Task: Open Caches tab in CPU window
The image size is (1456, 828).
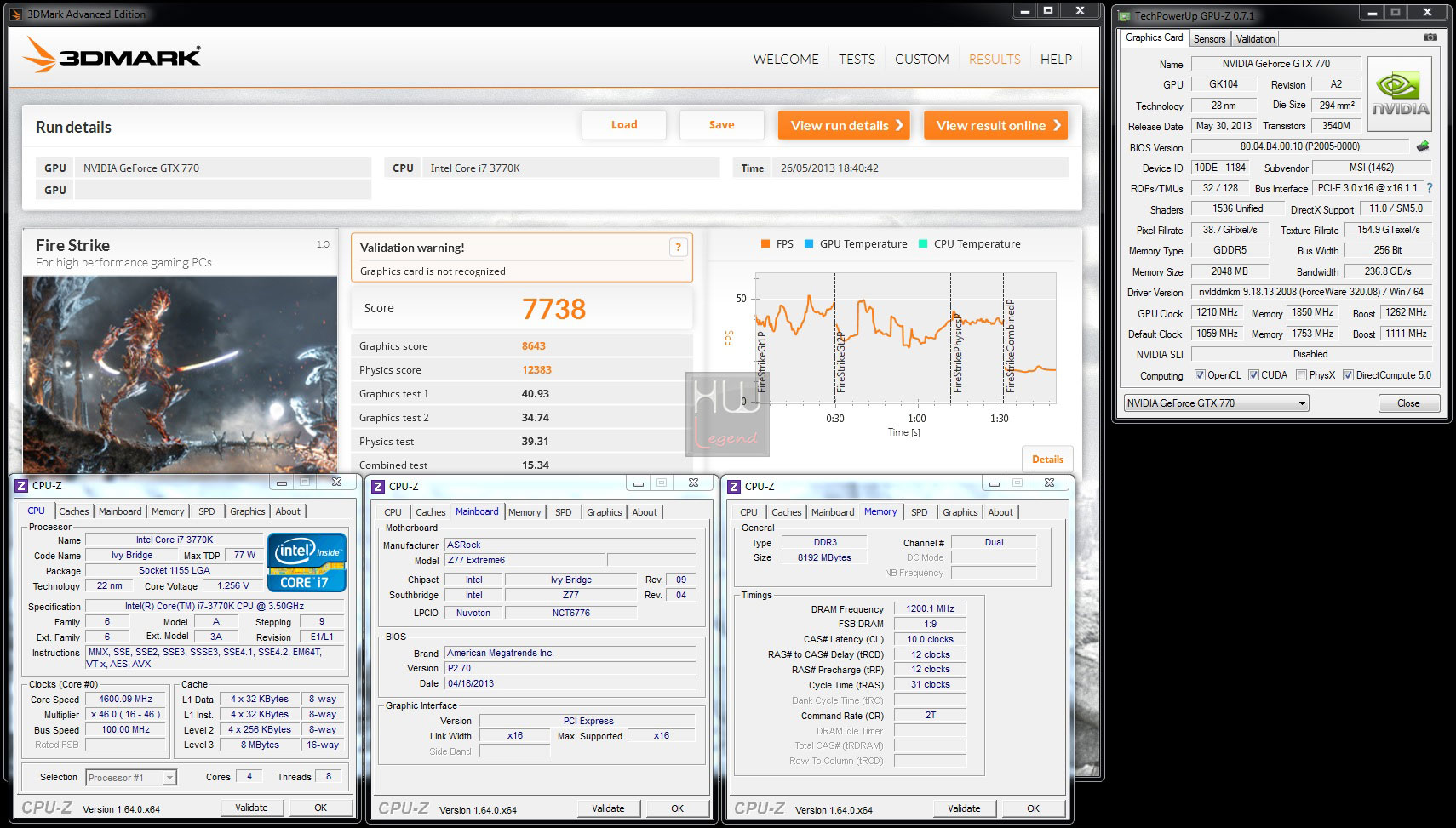Action: 74,511
